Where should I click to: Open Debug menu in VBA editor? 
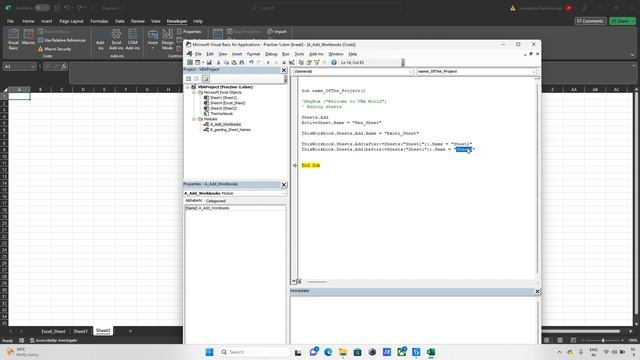(271, 54)
